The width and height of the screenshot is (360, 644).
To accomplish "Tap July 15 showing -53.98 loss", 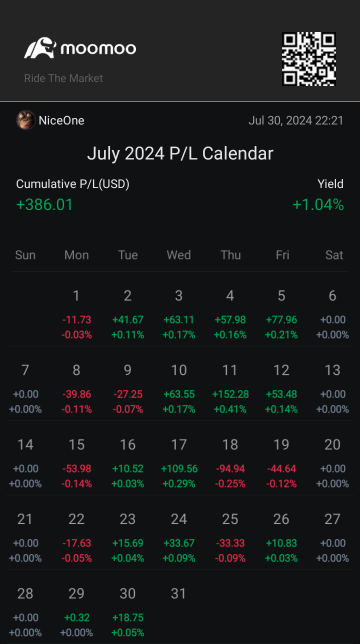I will (76, 464).
